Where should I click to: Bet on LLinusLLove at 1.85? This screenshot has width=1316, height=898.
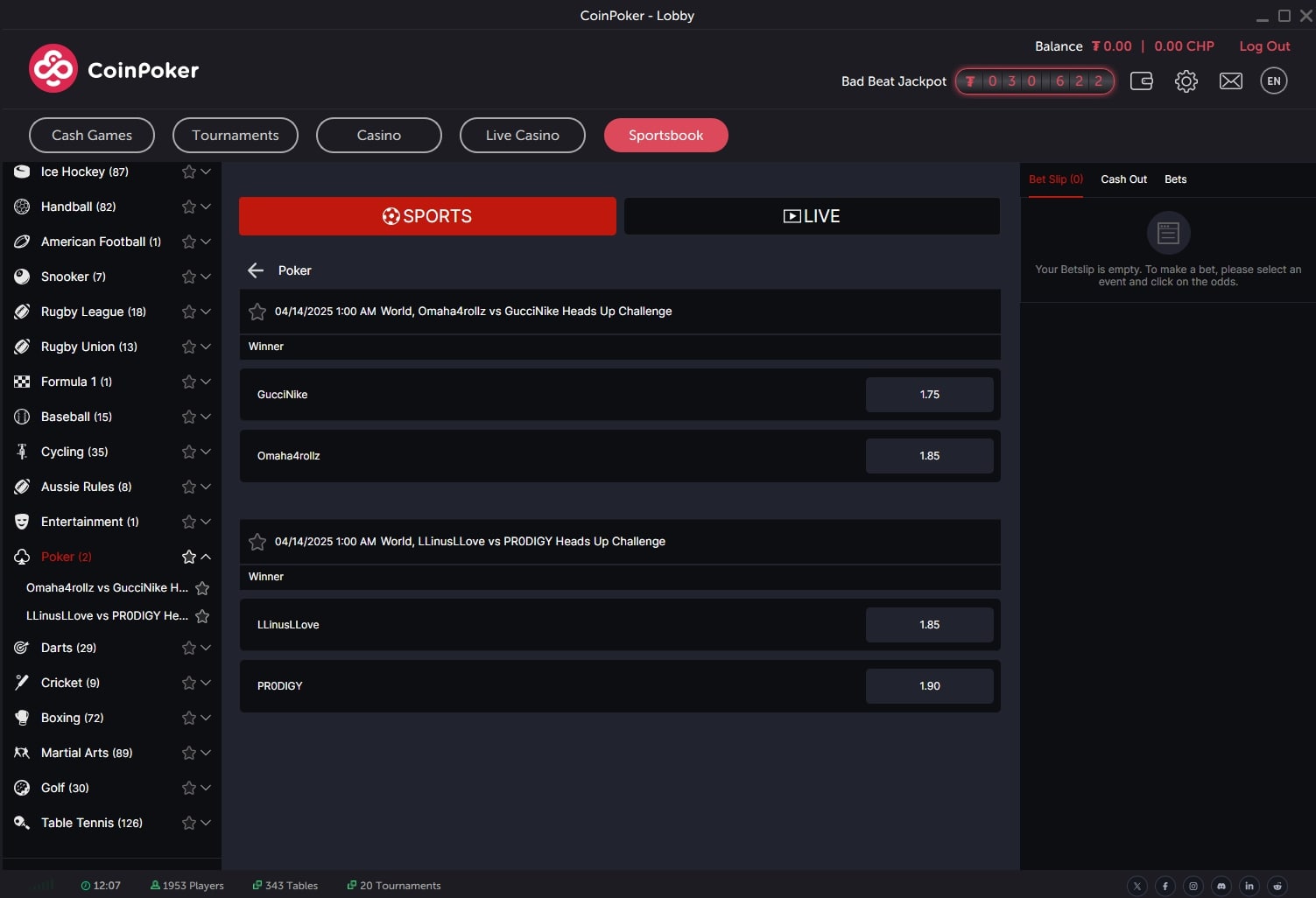tap(930, 625)
